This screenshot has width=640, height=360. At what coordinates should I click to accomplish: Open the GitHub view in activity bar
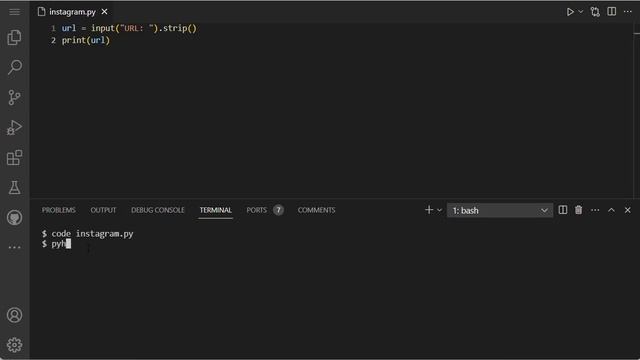tap(14, 218)
